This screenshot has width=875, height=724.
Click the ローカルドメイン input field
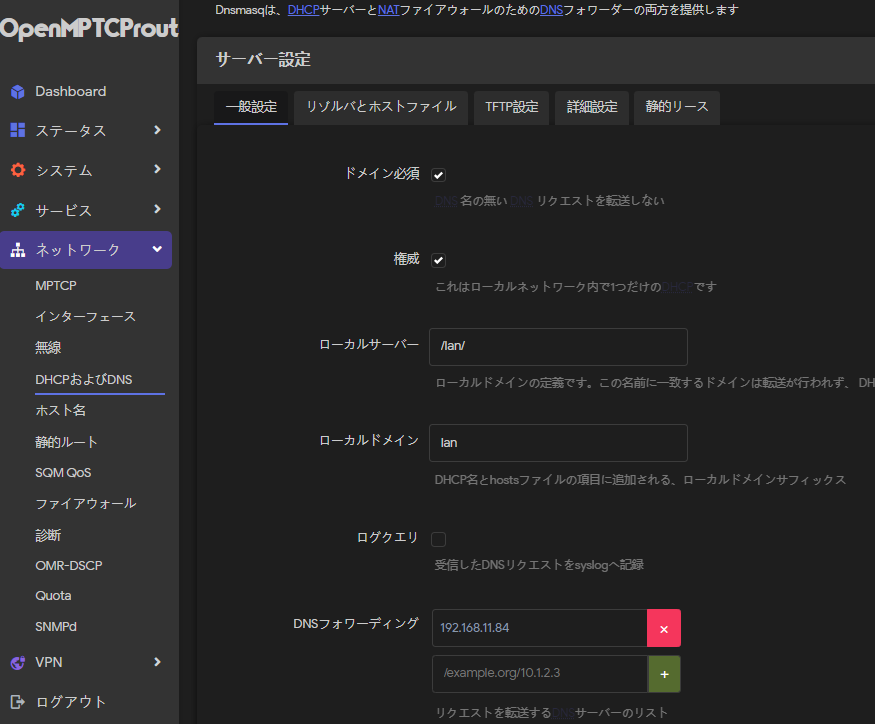557,442
